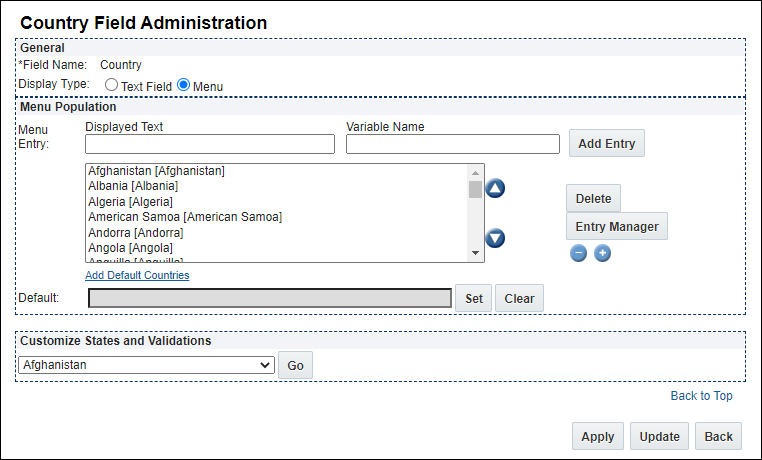Click the Set default button
Viewport: 762px width, 460px height.
[473, 298]
